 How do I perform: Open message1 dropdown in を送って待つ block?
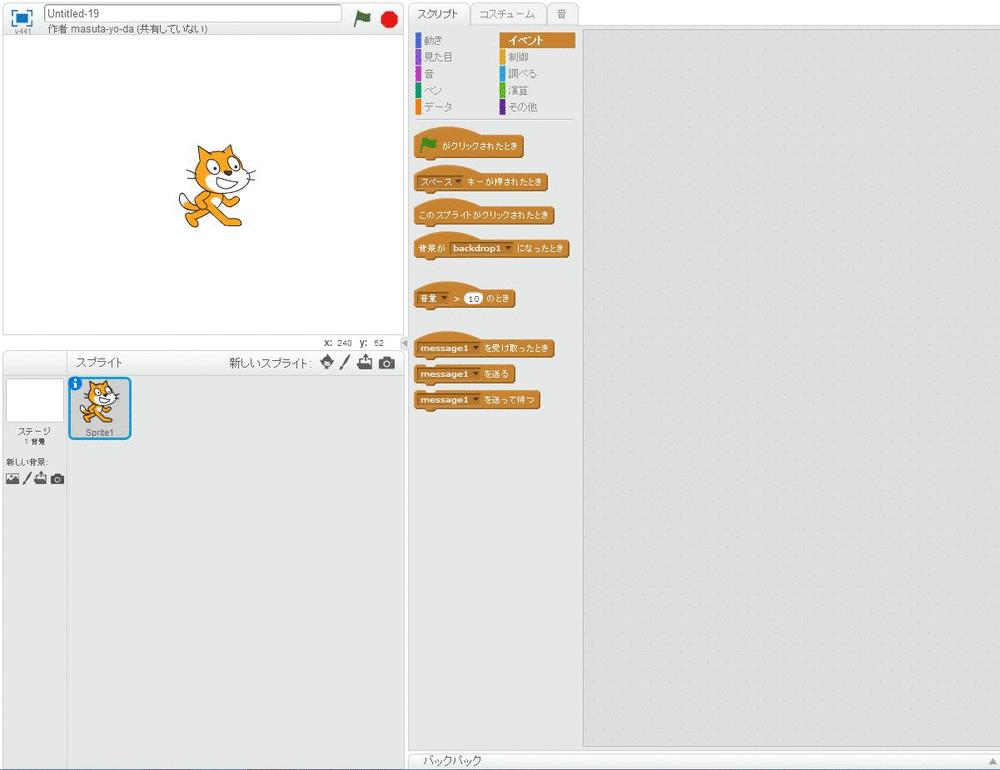(450, 400)
